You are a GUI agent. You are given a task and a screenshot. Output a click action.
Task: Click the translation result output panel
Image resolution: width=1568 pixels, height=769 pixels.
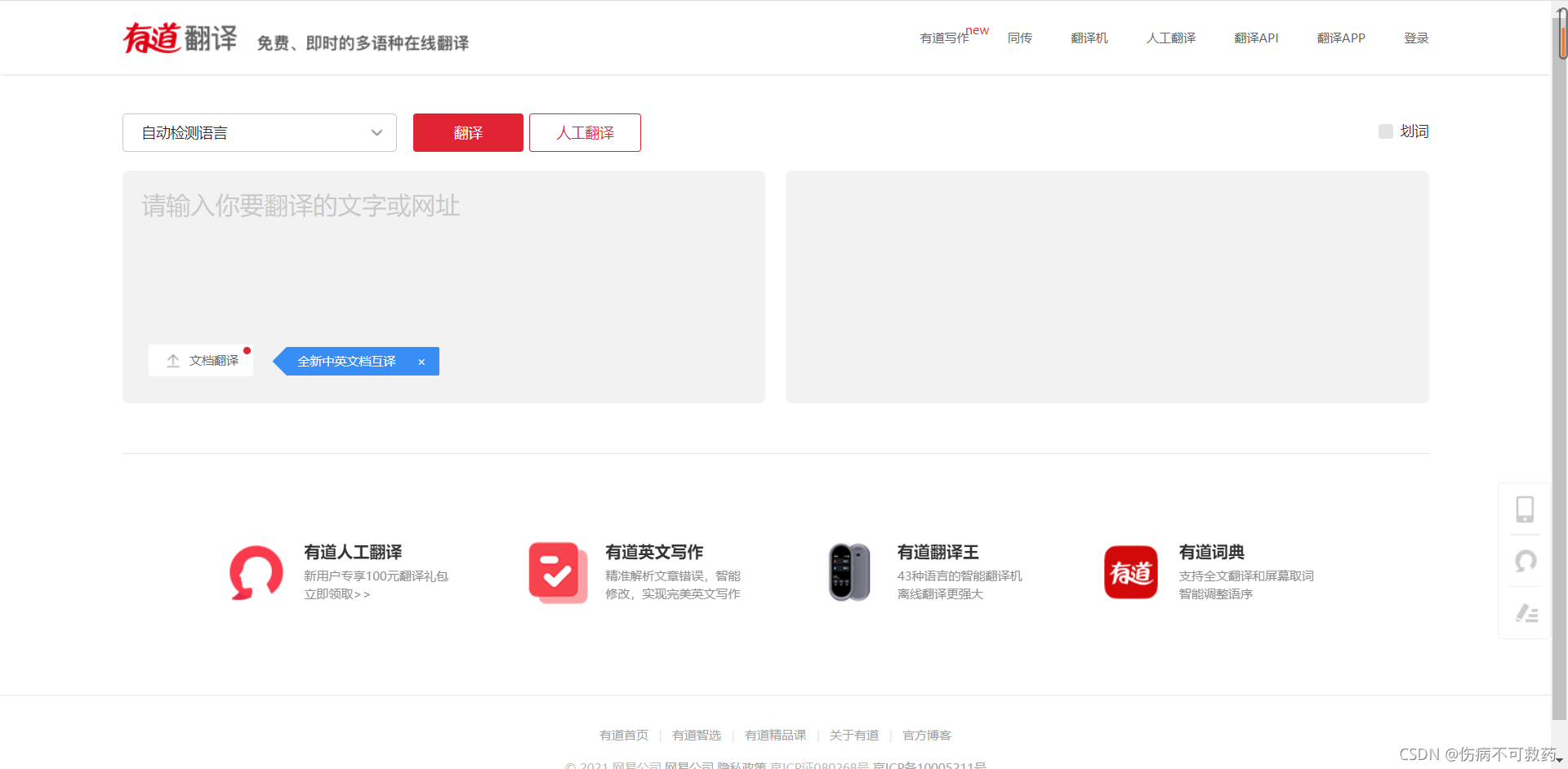point(1107,287)
